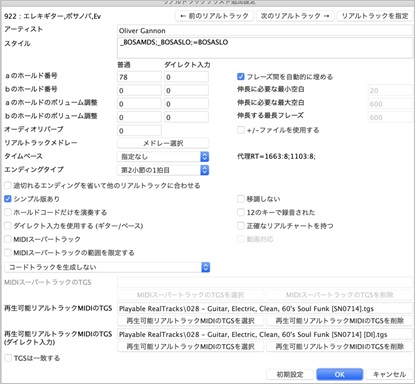Click ダイレクト入力 row TGSを選択 button
Viewport: 415px width, 384px height.
click(x=190, y=347)
